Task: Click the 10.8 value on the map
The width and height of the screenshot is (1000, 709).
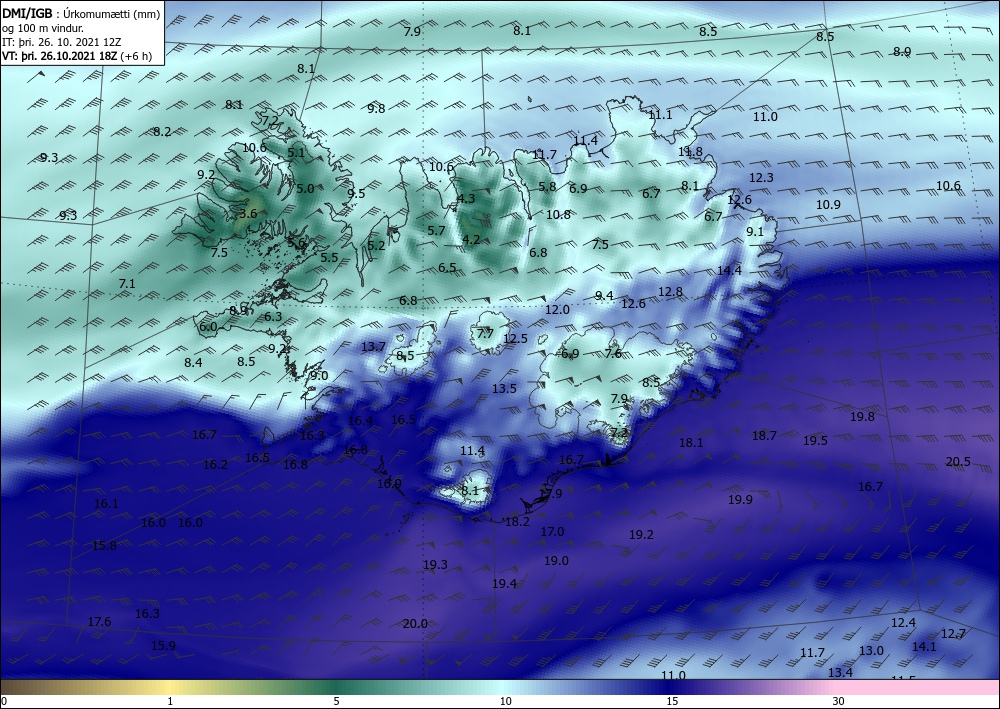Action: [558, 215]
